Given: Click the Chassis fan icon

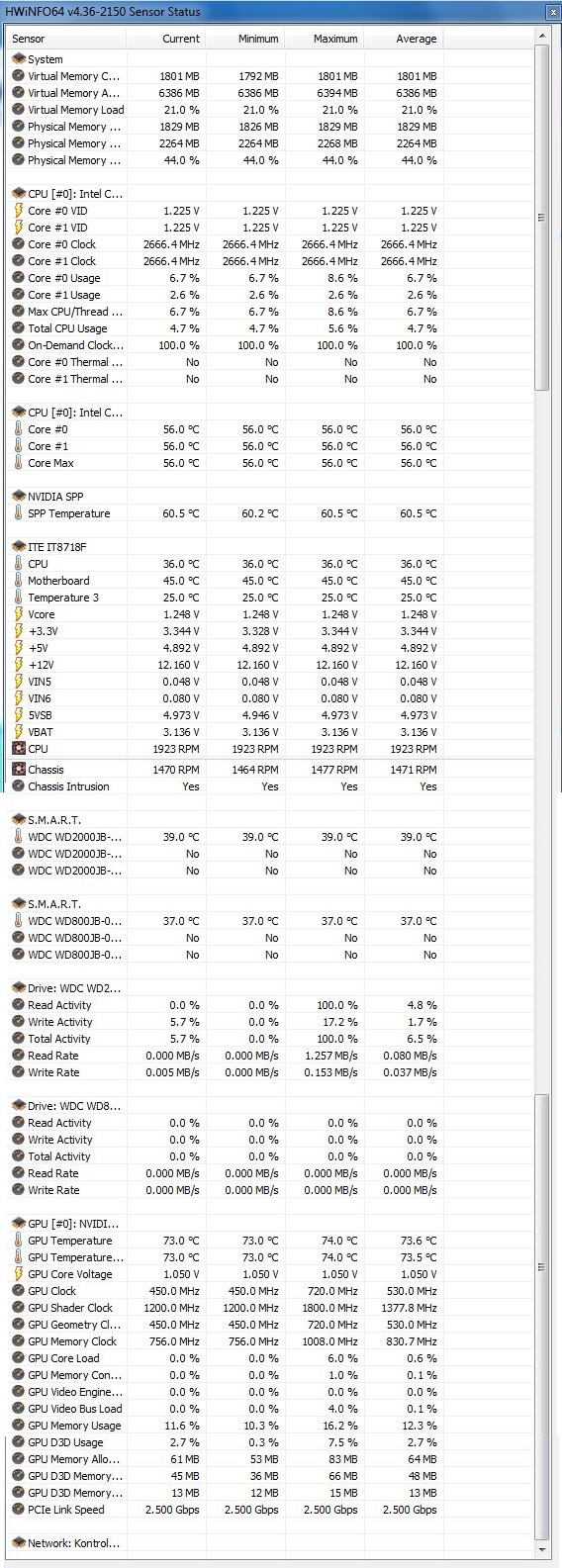Looking at the screenshot, I should coord(18,770).
